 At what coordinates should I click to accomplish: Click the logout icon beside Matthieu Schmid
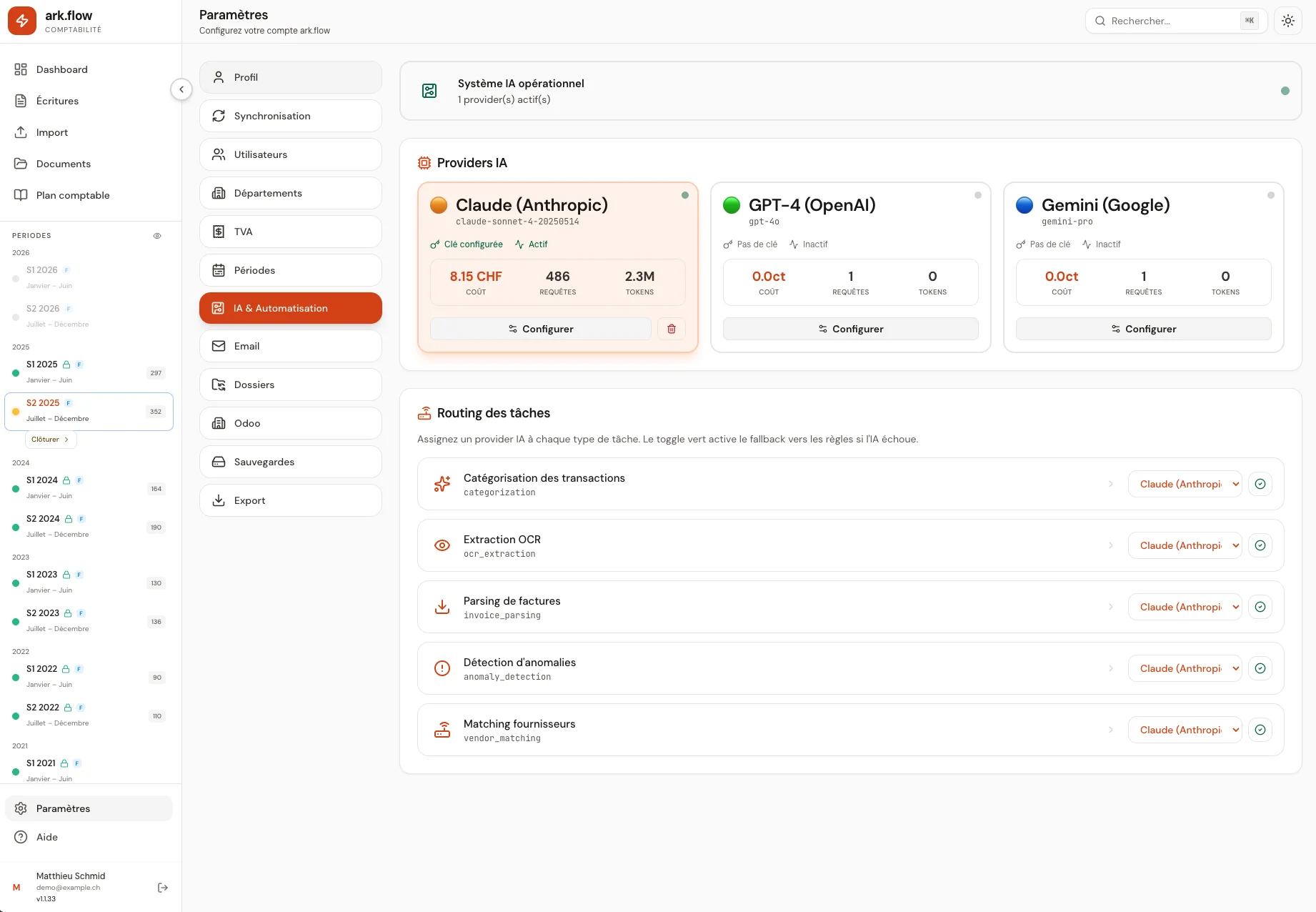[163, 888]
